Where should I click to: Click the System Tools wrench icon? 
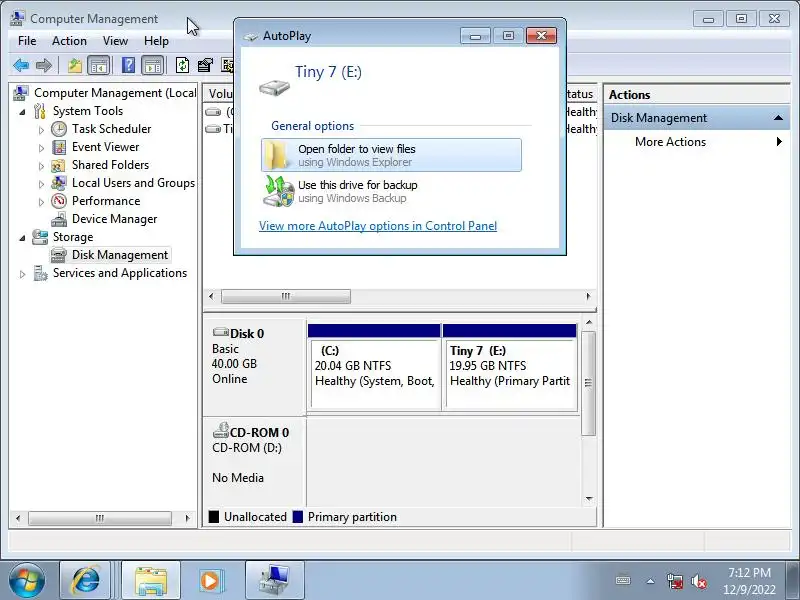coord(40,111)
